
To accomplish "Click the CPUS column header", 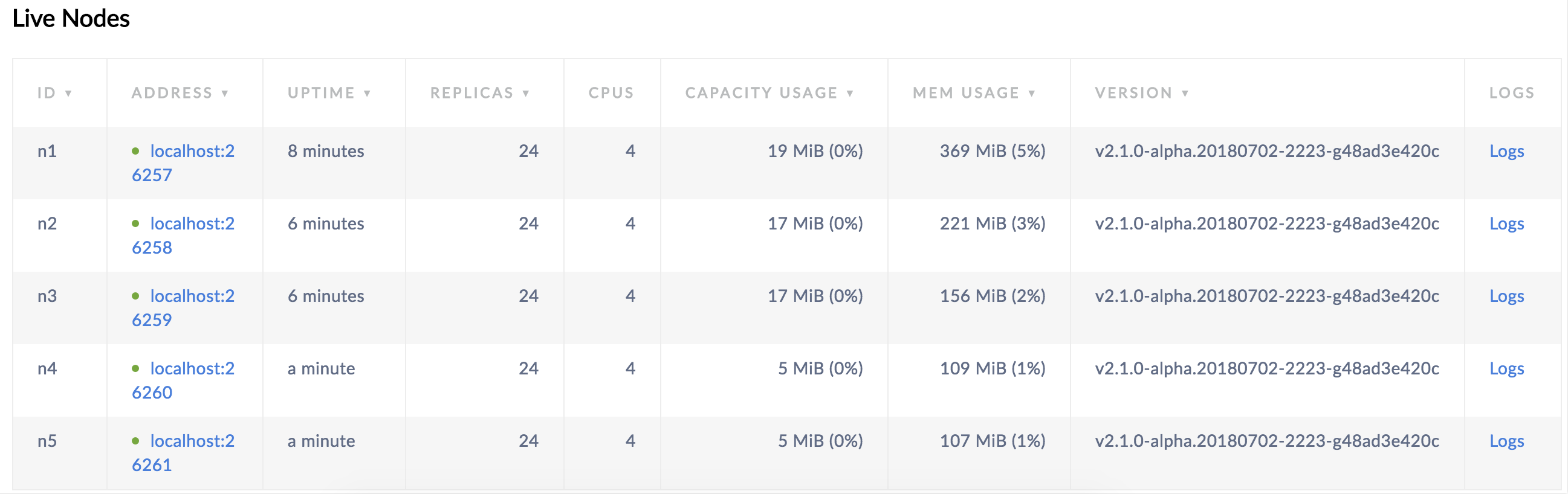I will (x=611, y=93).
